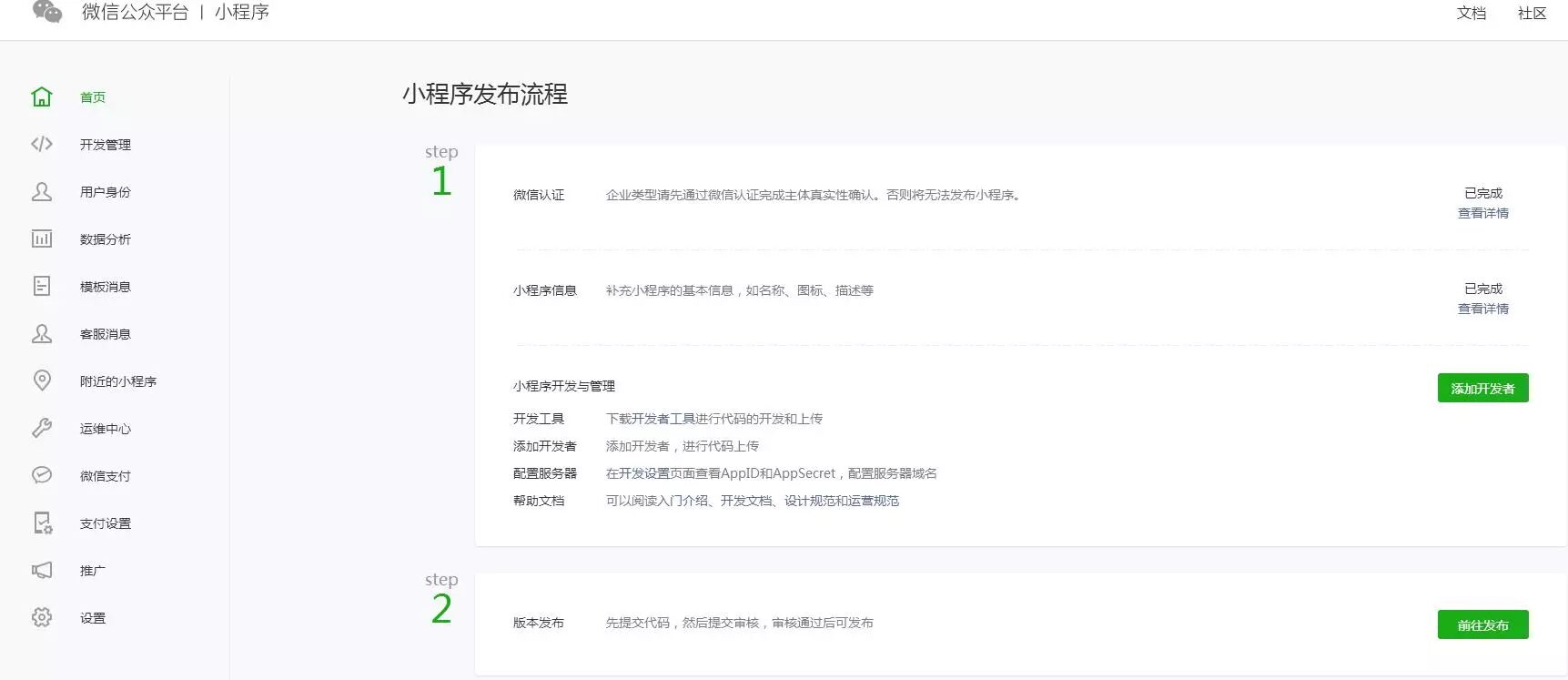The height and width of the screenshot is (680, 1568).
Task: Click the WeChat Pay bubble icon
Action: point(42,475)
